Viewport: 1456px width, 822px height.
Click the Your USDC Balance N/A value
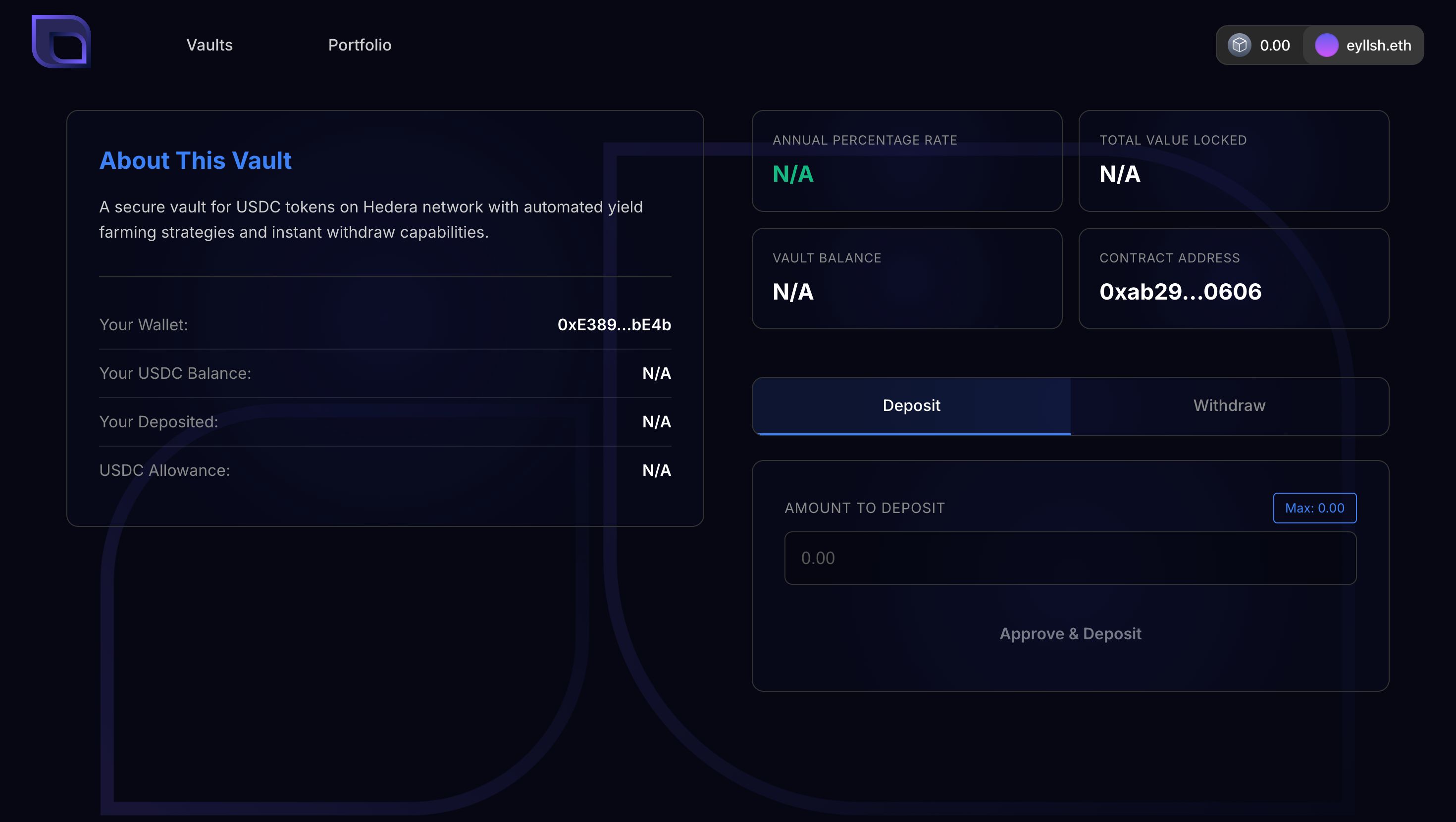[x=656, y=373]
